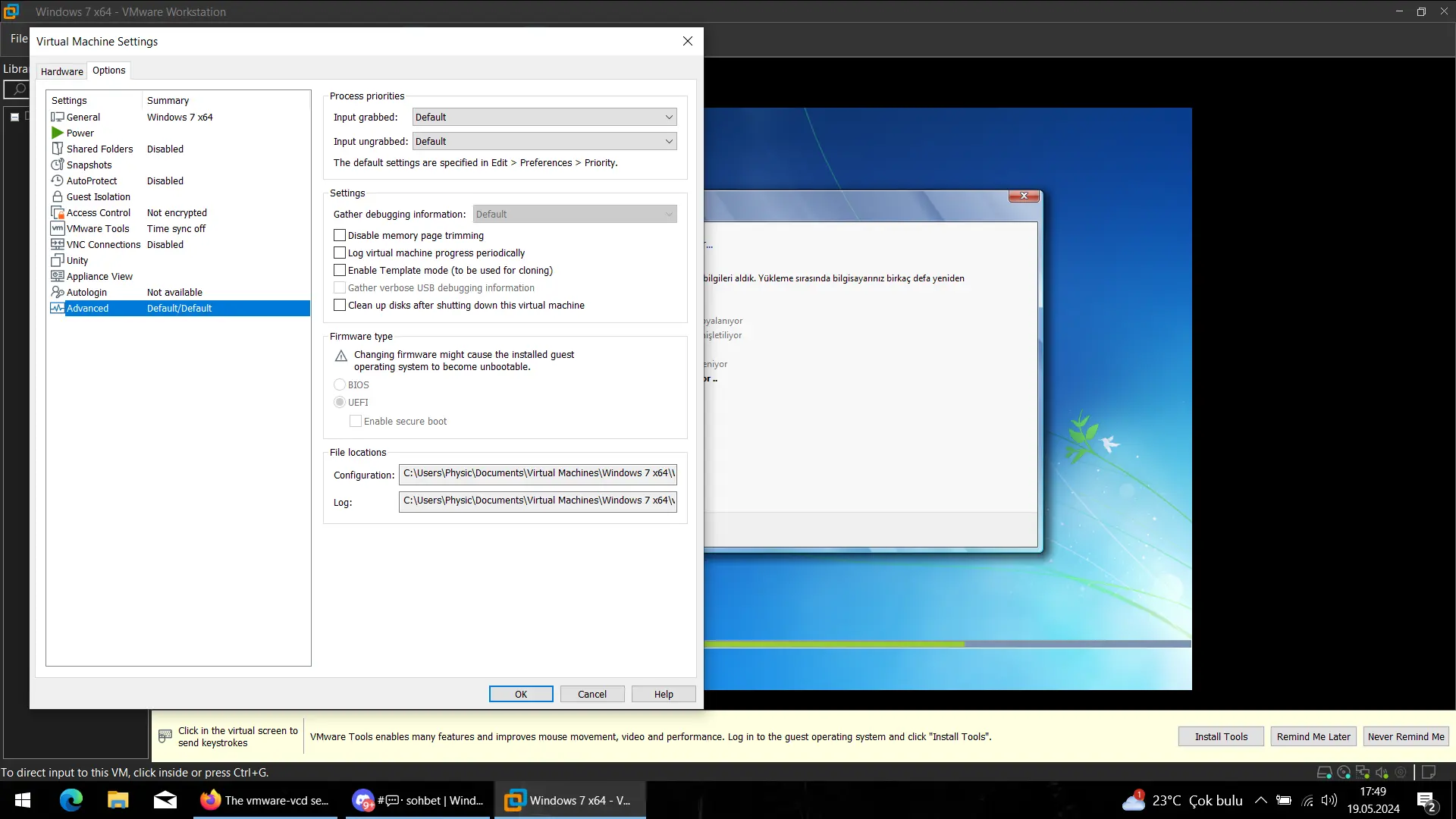This screenshot has height=819, width=1456.
Task: Select the Shared Folders icon
Action: coord(58,149)
